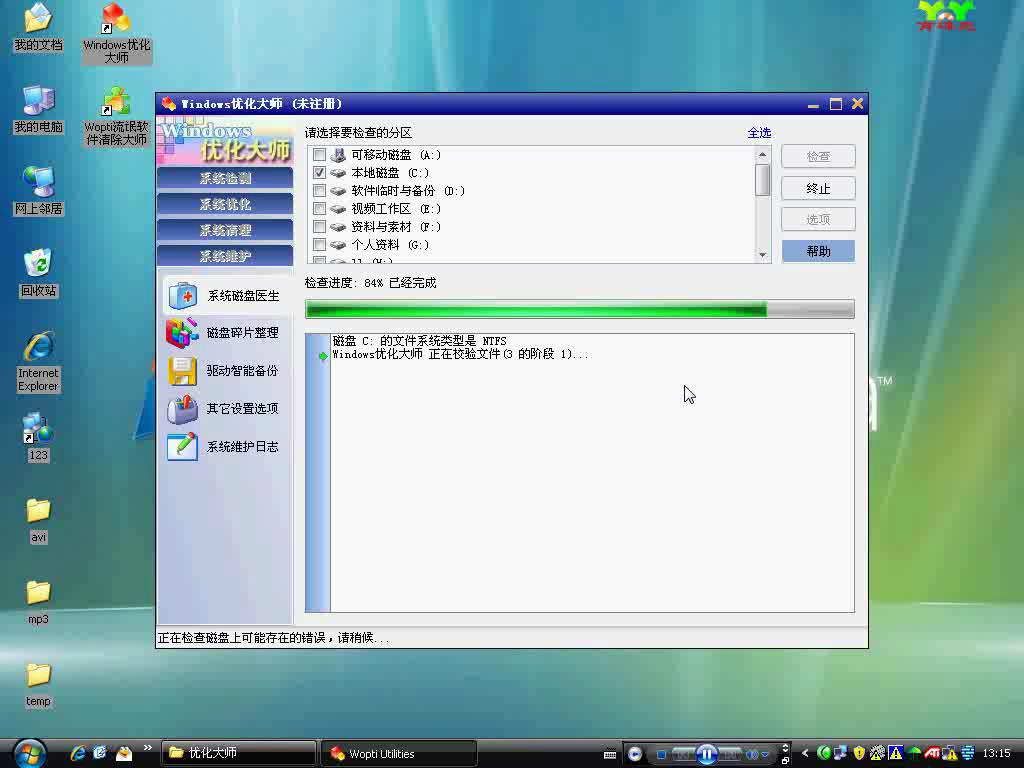The height and width of the screenshot is (768, 1024).
Task: Click the disk check progress bar
Action: [580, 310]
